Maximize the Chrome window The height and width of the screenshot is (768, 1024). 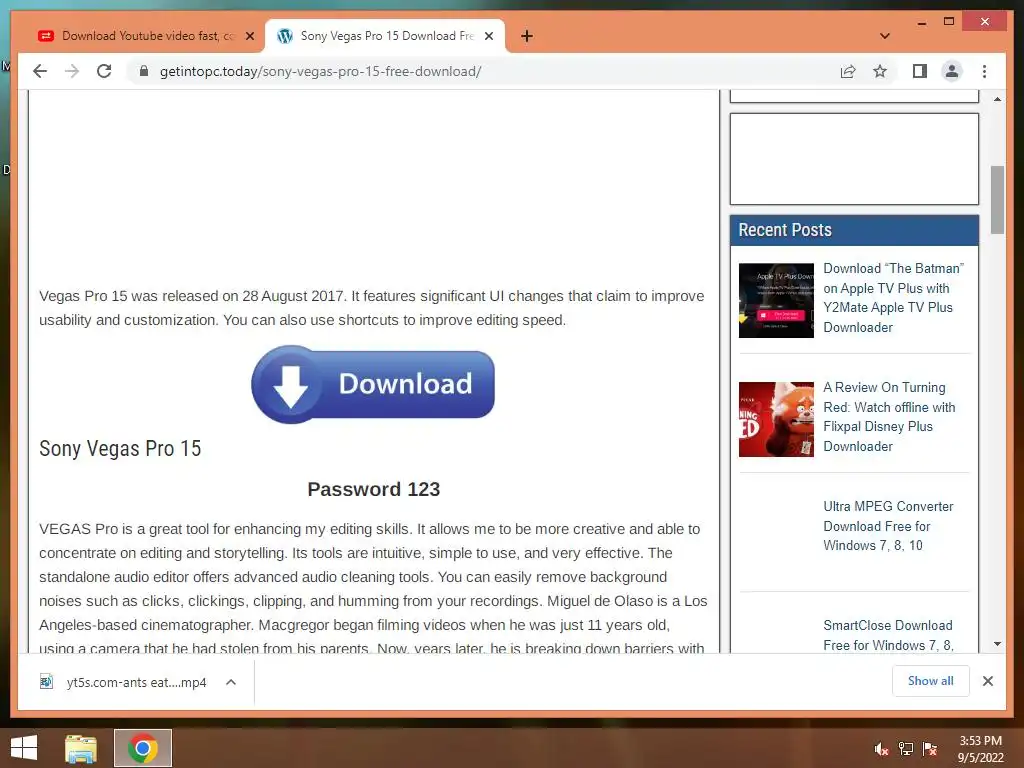[949, 22]
